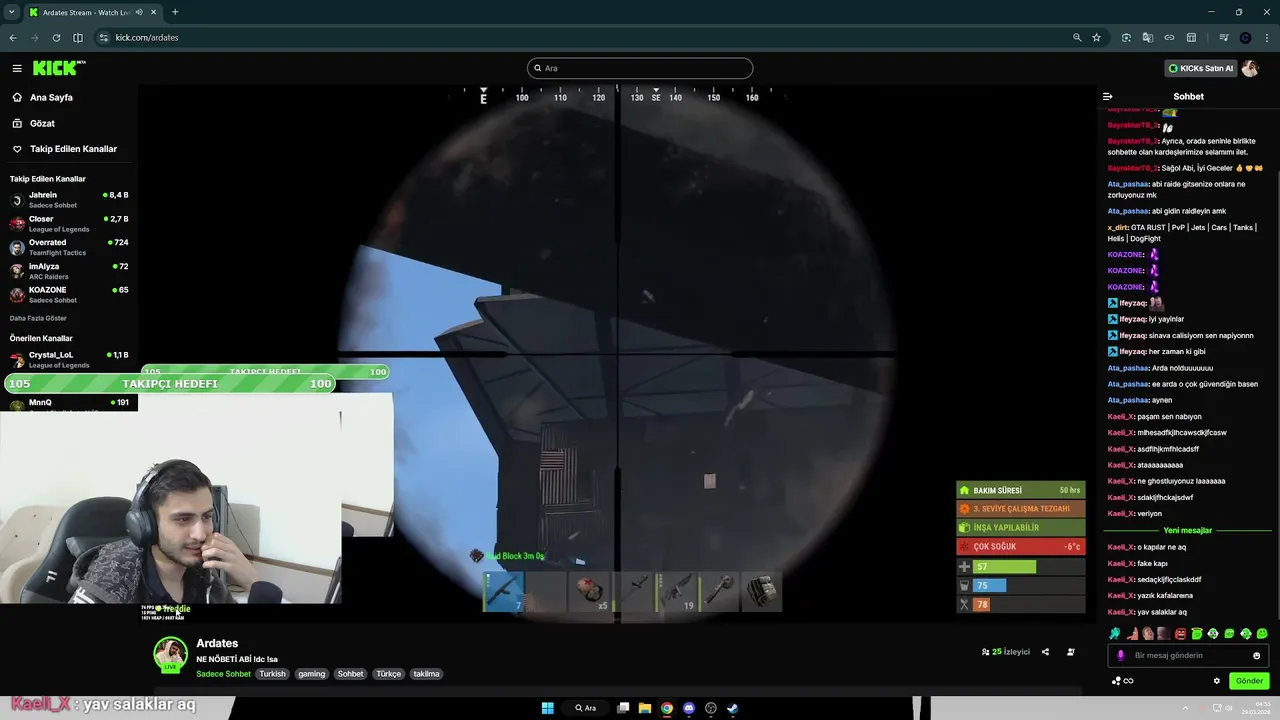This screenshot has width=1280, height=720.
Task: Pick the Patrick star emote
Action: point(1132,634)
